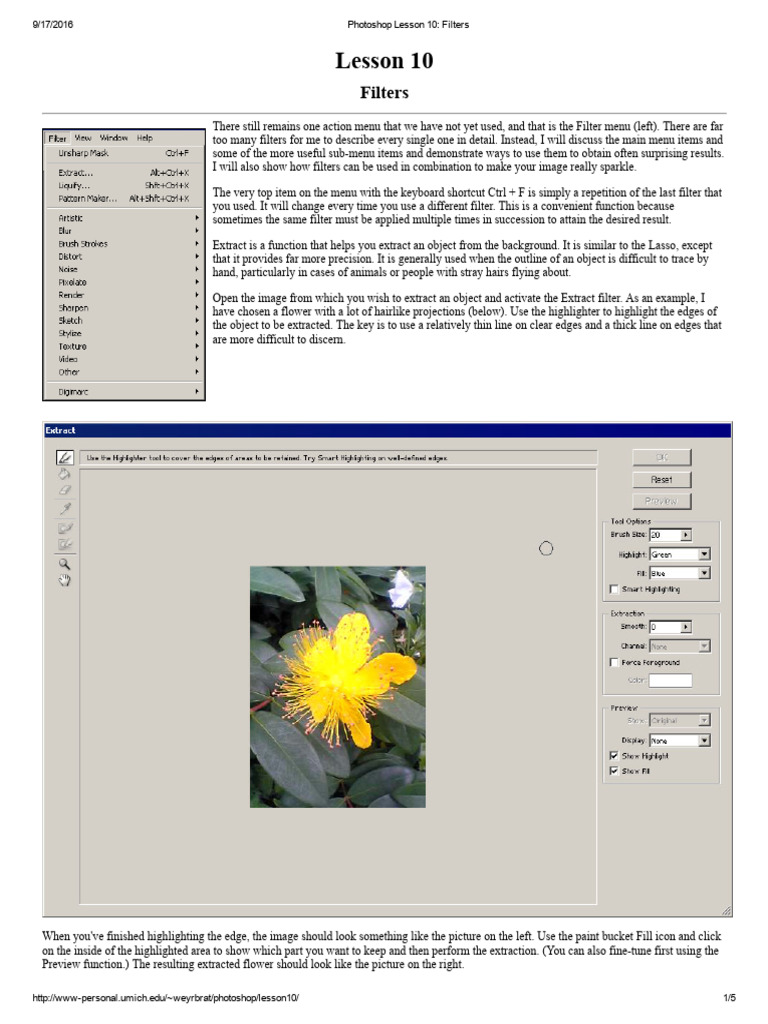The image size is (768, 1024).
Task: Expand the Sketch submenu
Action: 124,321
